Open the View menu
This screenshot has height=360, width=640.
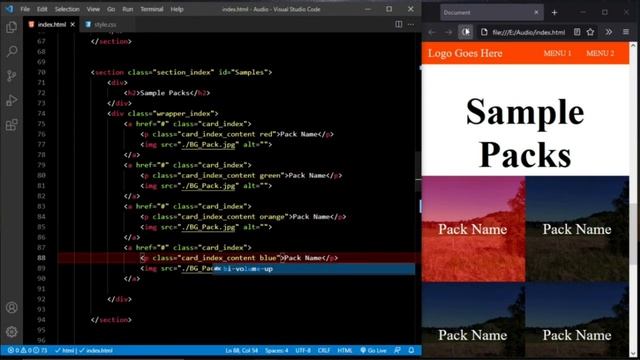(93, 9)
